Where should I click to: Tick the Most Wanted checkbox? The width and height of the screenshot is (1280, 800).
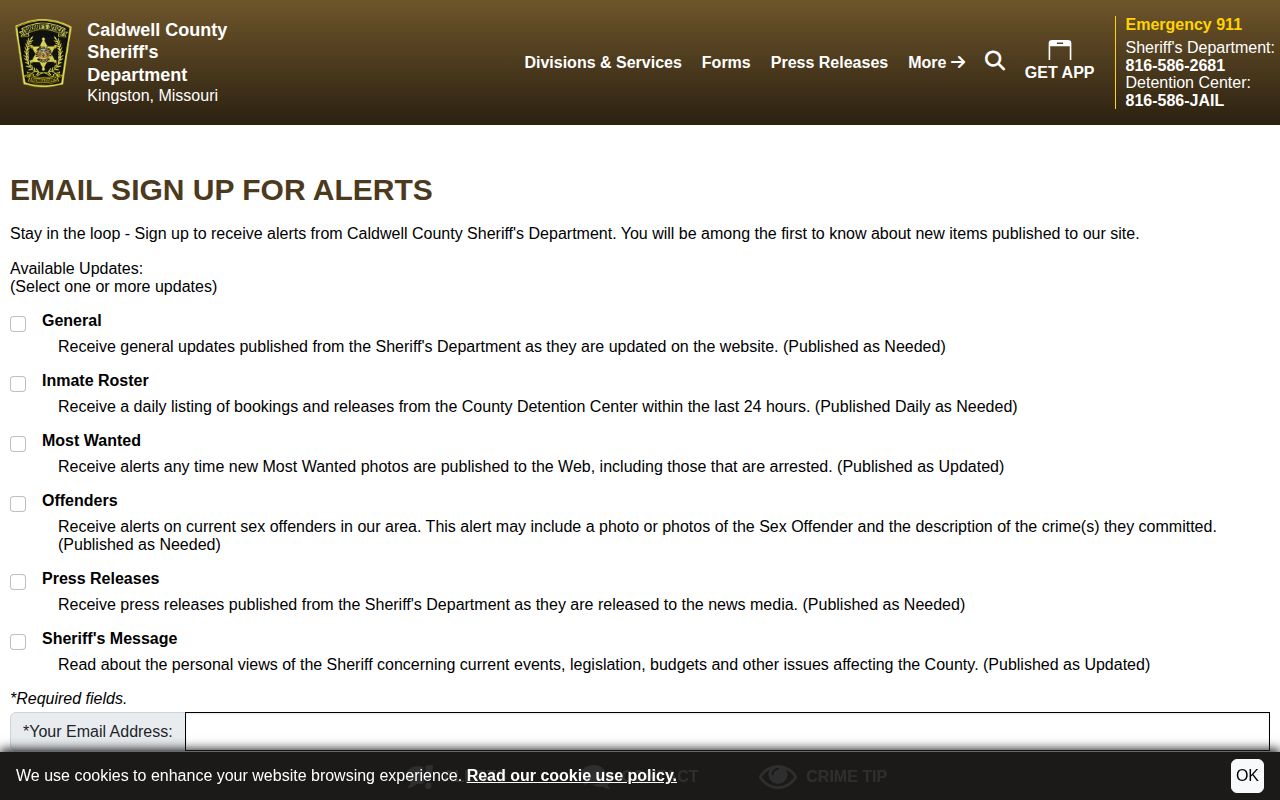(x=18, y=444)
